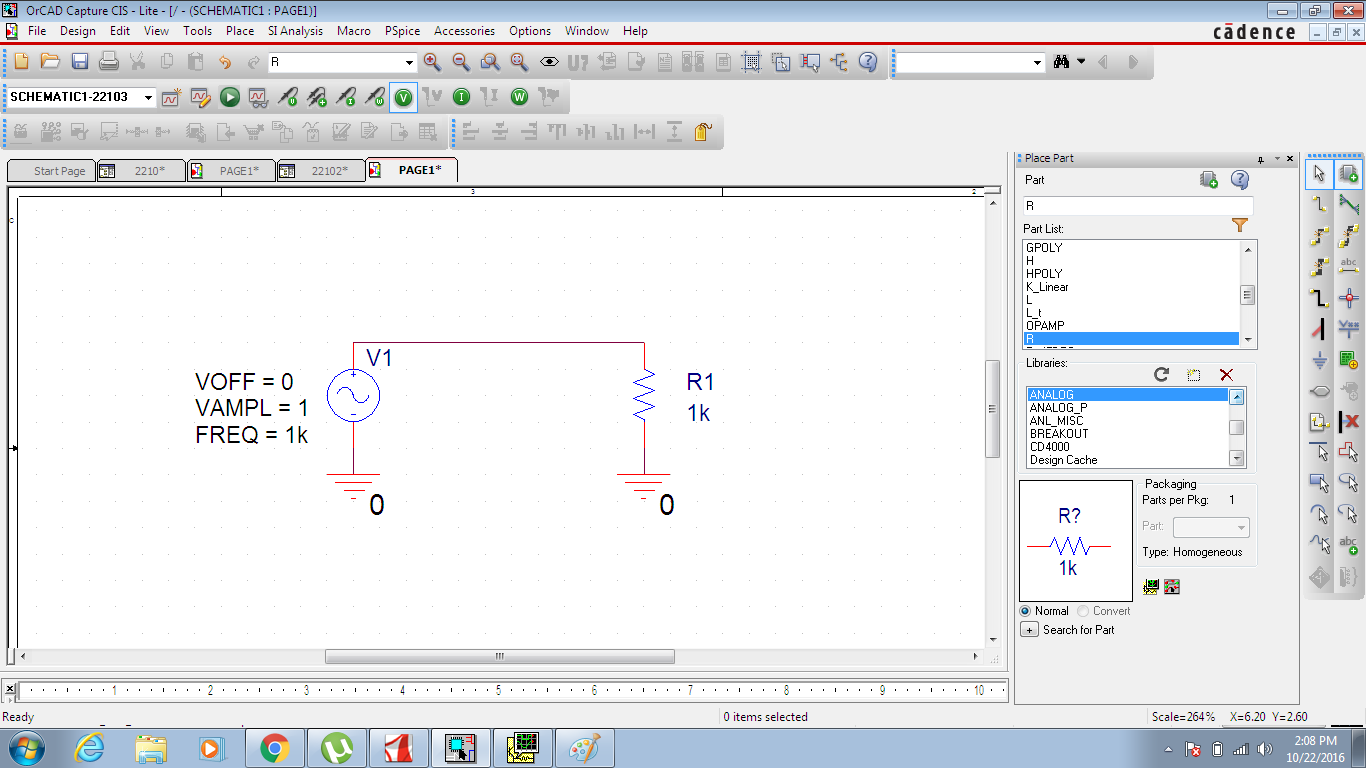The width and height of the screenshot is (1366, 768).
Task: Click the Refresh Libraries icon
Action: 1161,374
